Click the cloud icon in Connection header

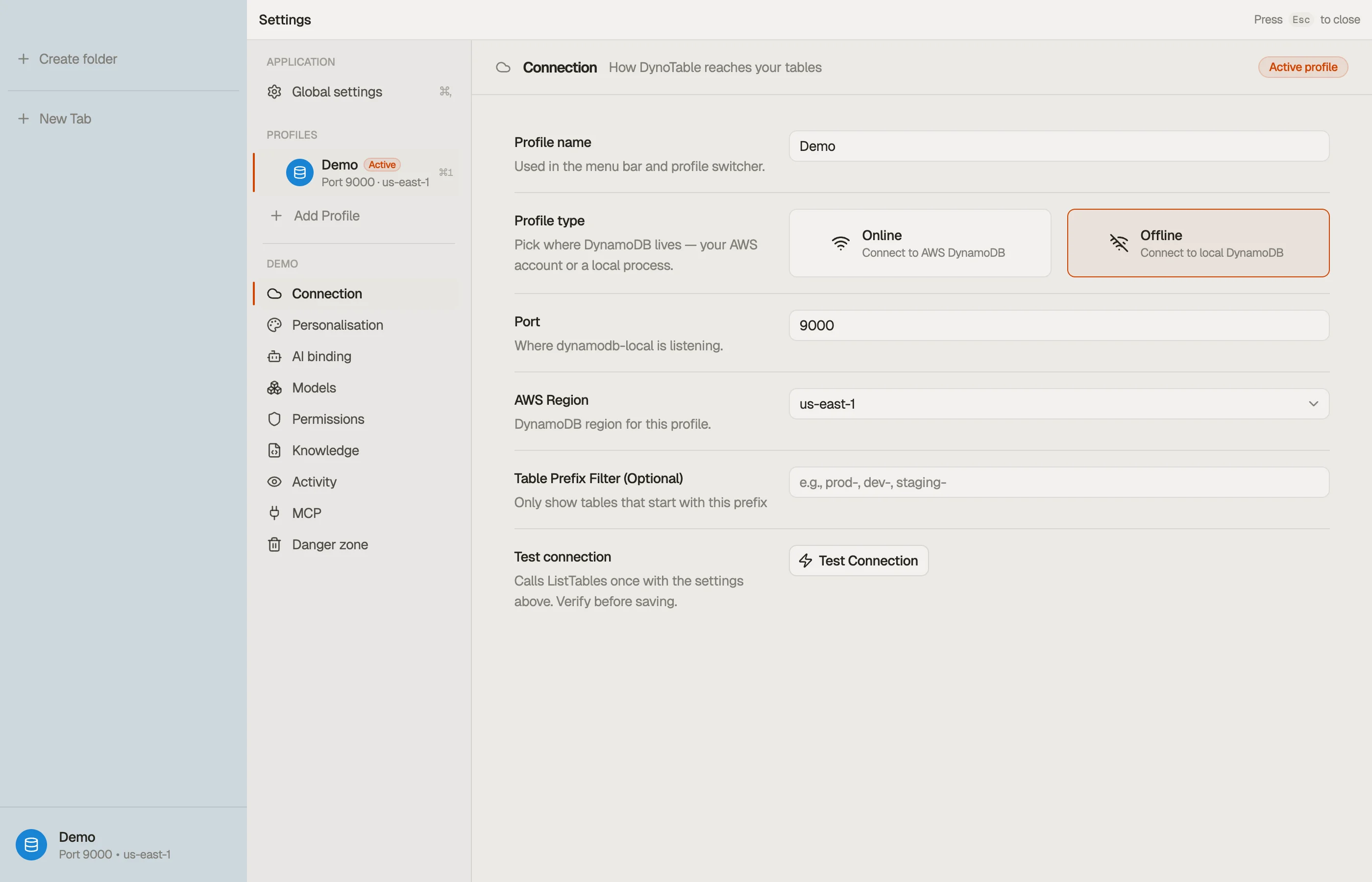coord(503,68)
